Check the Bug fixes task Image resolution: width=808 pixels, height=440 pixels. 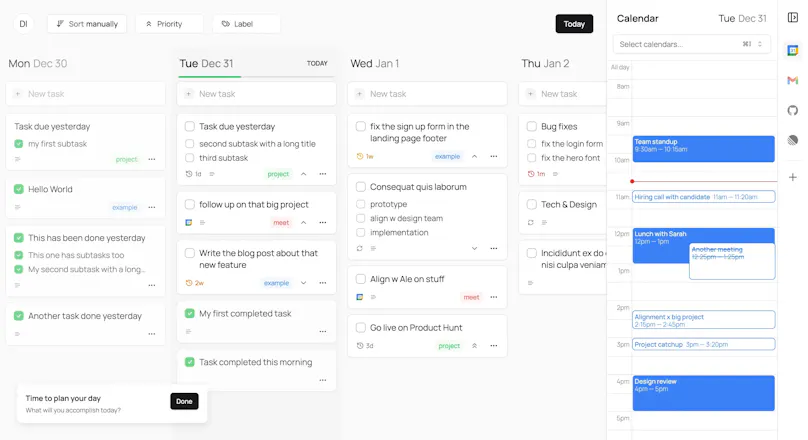click(x=532, y=126)
